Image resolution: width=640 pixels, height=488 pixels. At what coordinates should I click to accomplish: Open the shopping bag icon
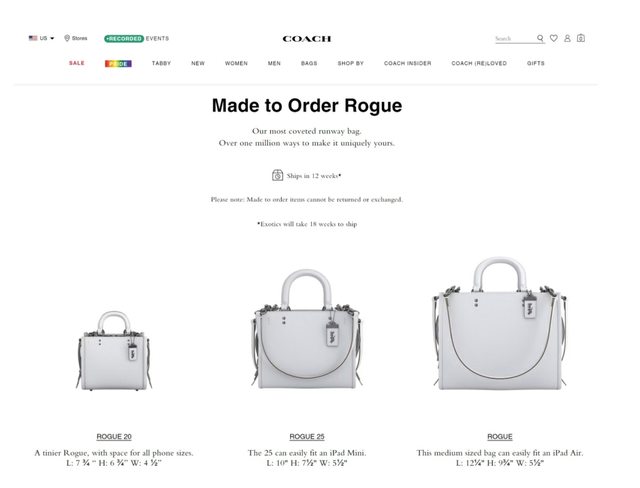[x=581, y=38]
